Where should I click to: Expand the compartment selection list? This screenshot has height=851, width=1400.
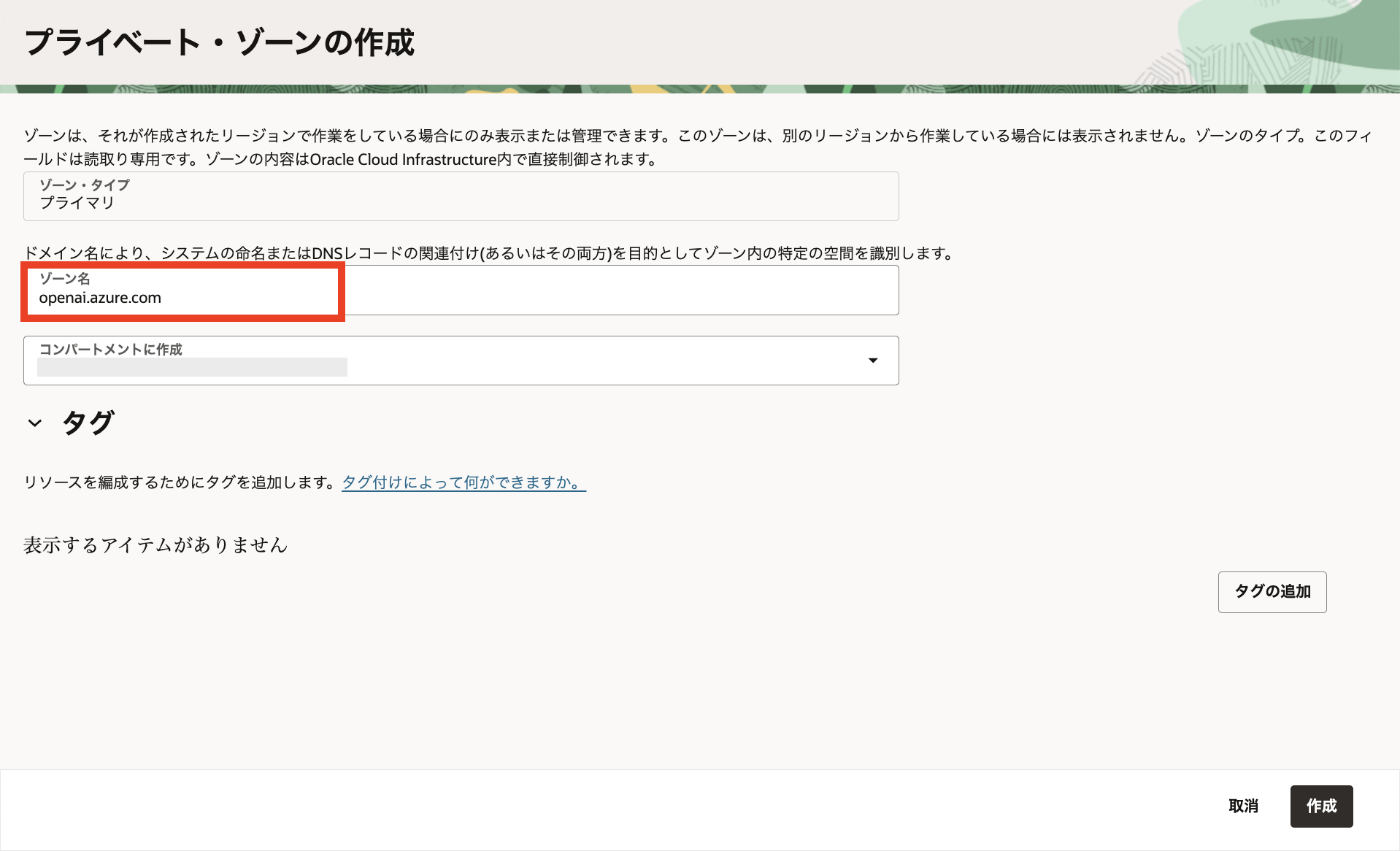pos(873,360)
